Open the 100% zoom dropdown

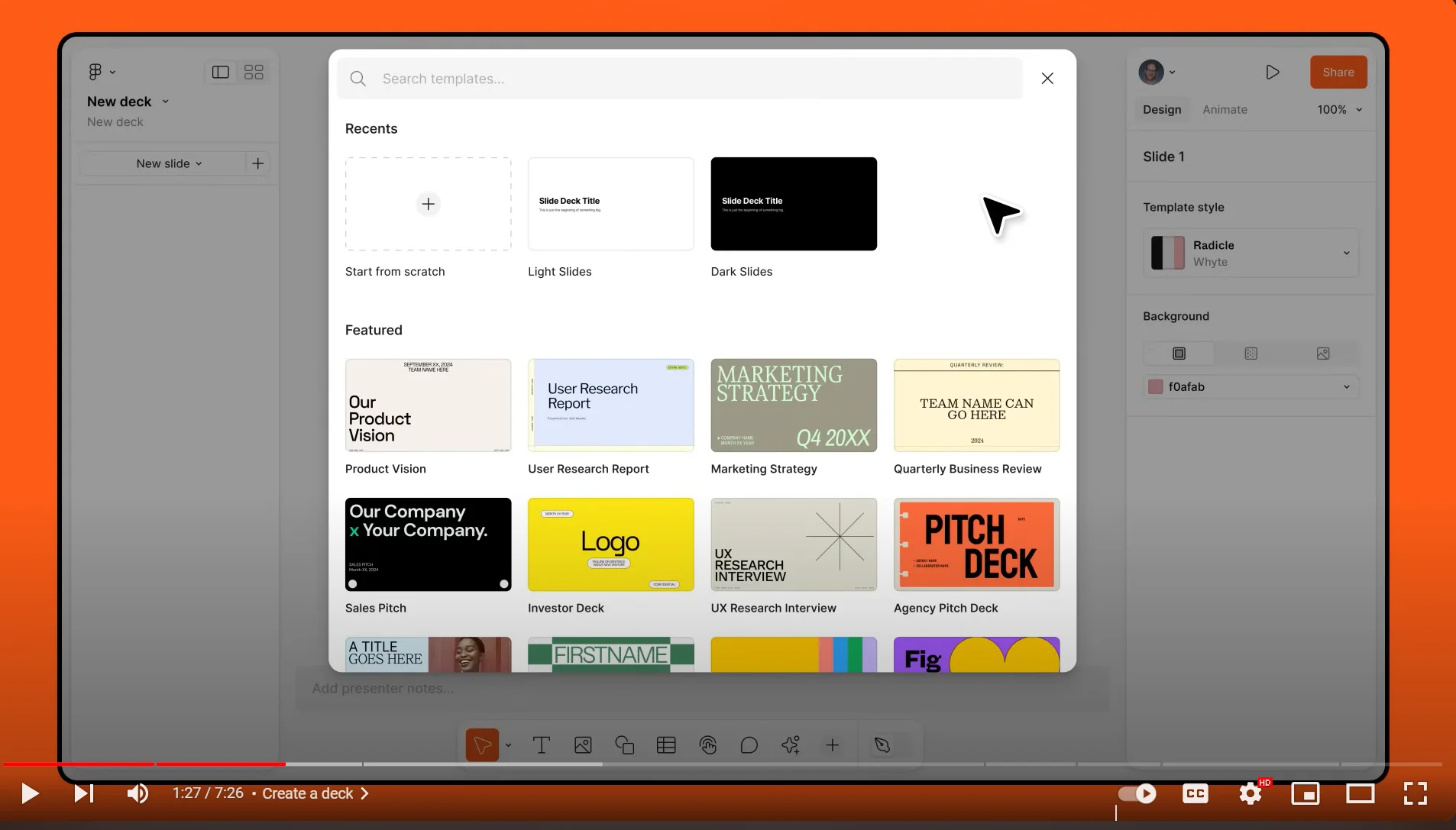point(1340,110)
